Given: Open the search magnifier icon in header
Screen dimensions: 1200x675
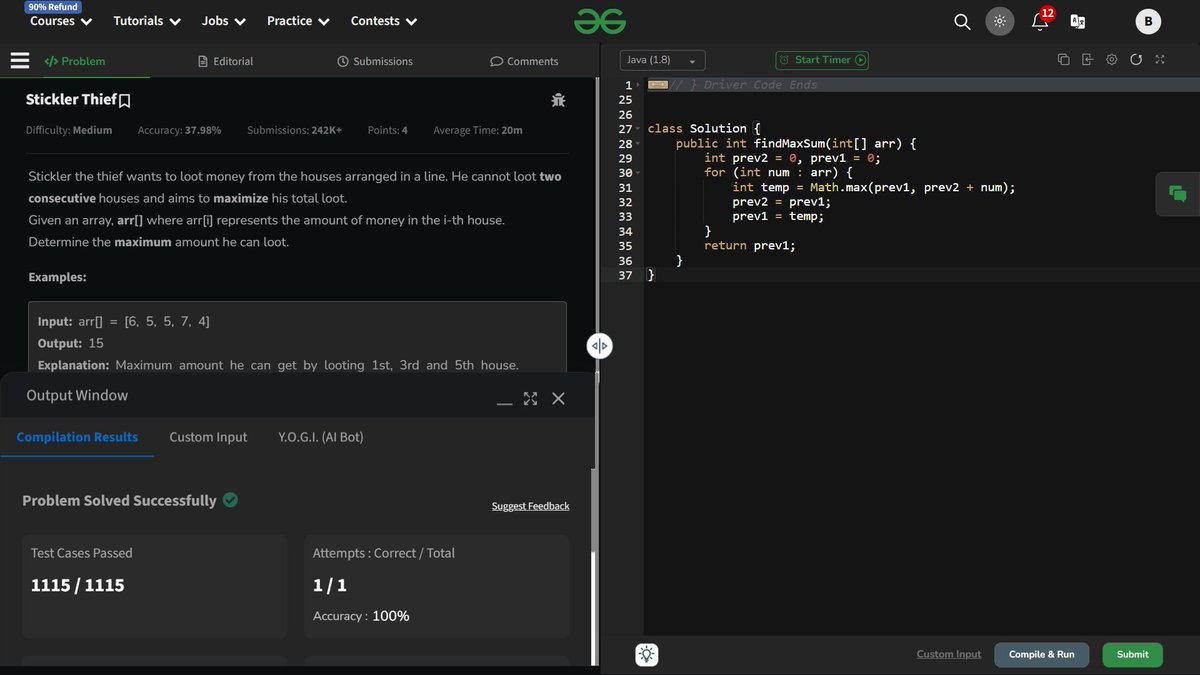Looking at the screenshot, I should pos(962,21).
